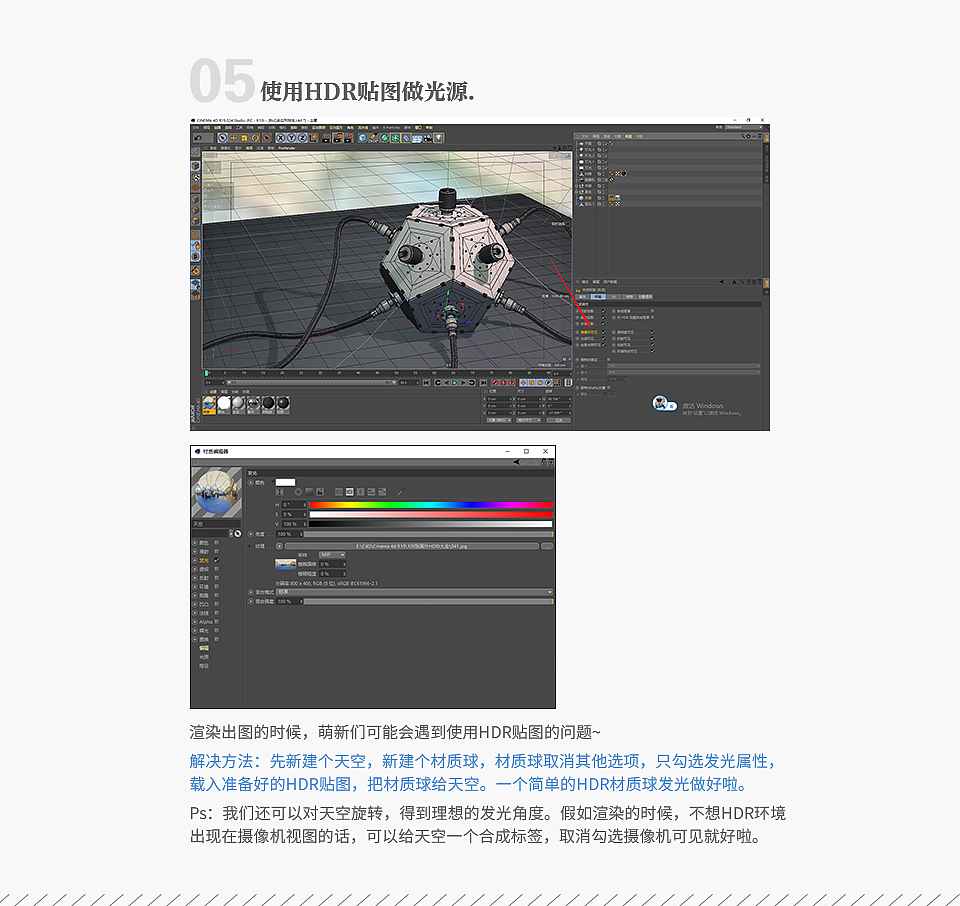Click the Value black-white slider

[431, 524]
